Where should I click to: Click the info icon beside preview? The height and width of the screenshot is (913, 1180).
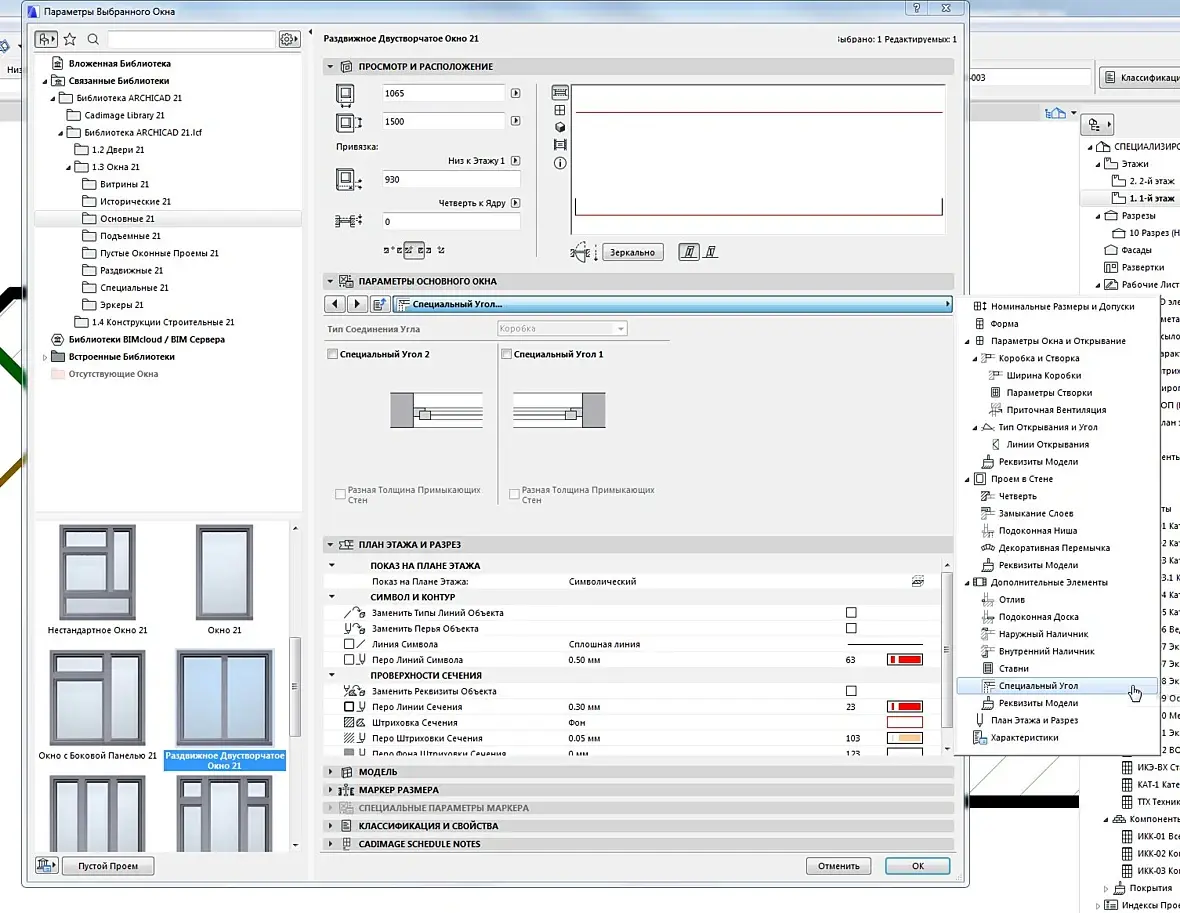[560, 163]
